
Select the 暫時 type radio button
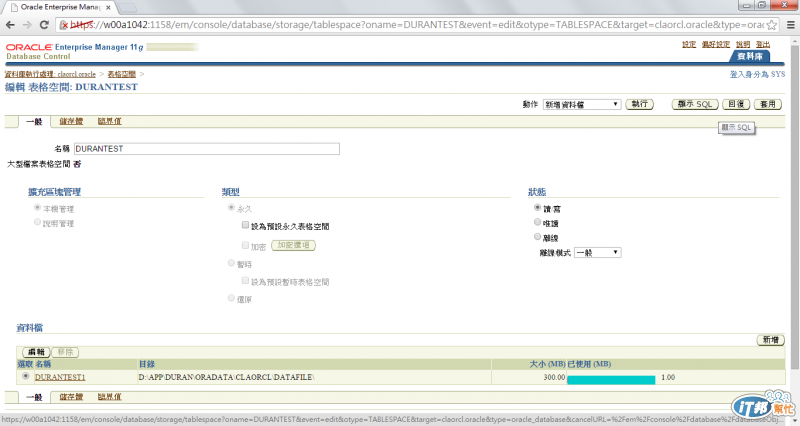pyautogui.click(x=231, y=263)
